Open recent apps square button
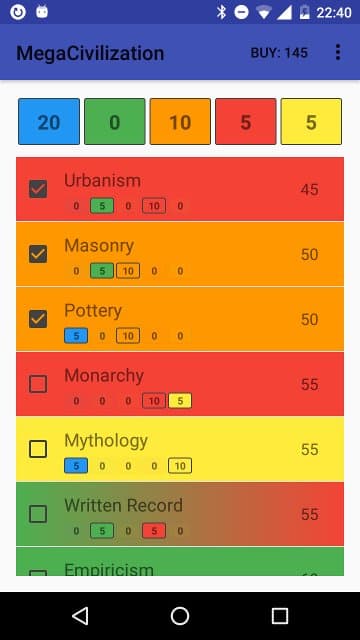 [x=280, y=616]
